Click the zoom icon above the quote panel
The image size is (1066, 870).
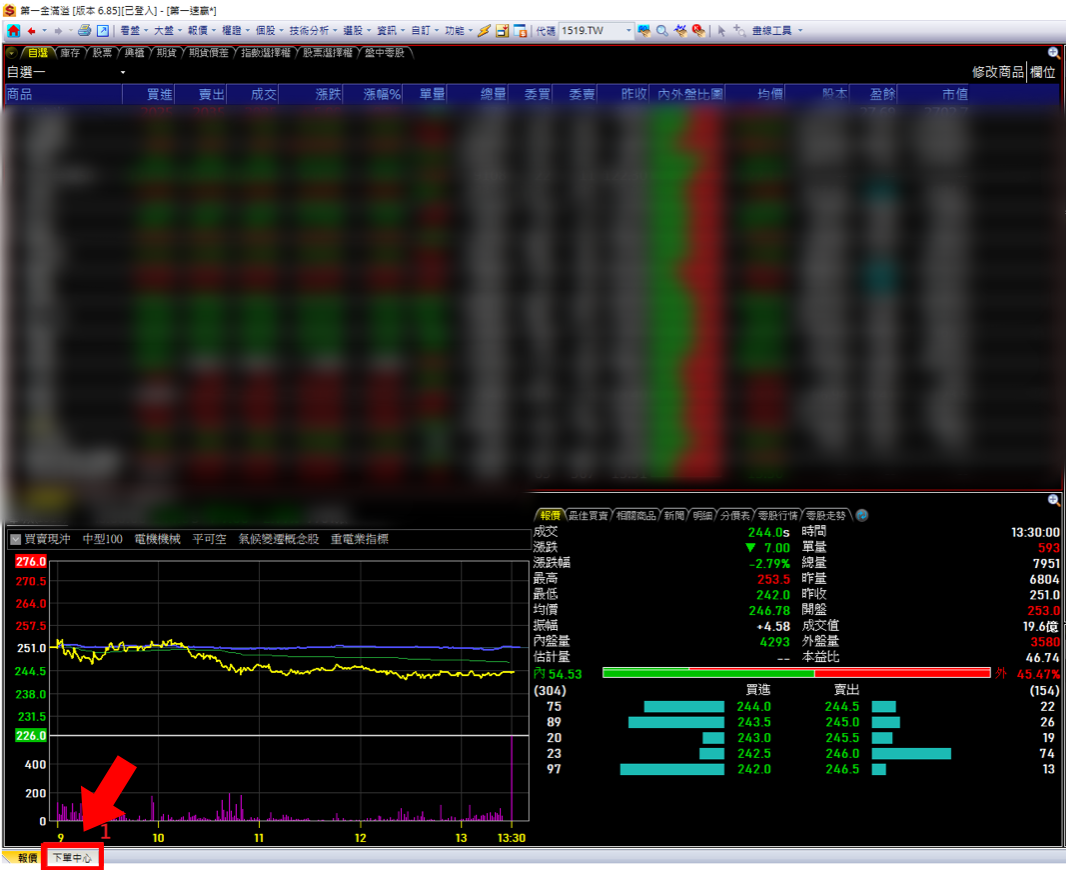tap(1053, 500)
